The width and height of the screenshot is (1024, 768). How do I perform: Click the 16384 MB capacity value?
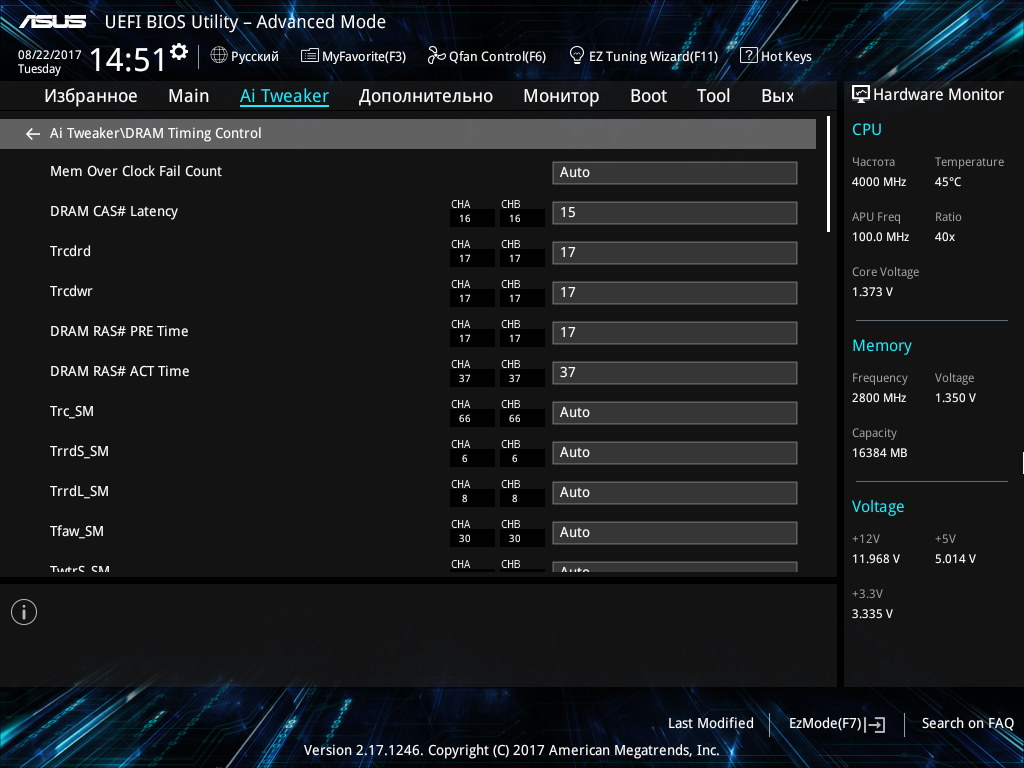tap(879, 453)
